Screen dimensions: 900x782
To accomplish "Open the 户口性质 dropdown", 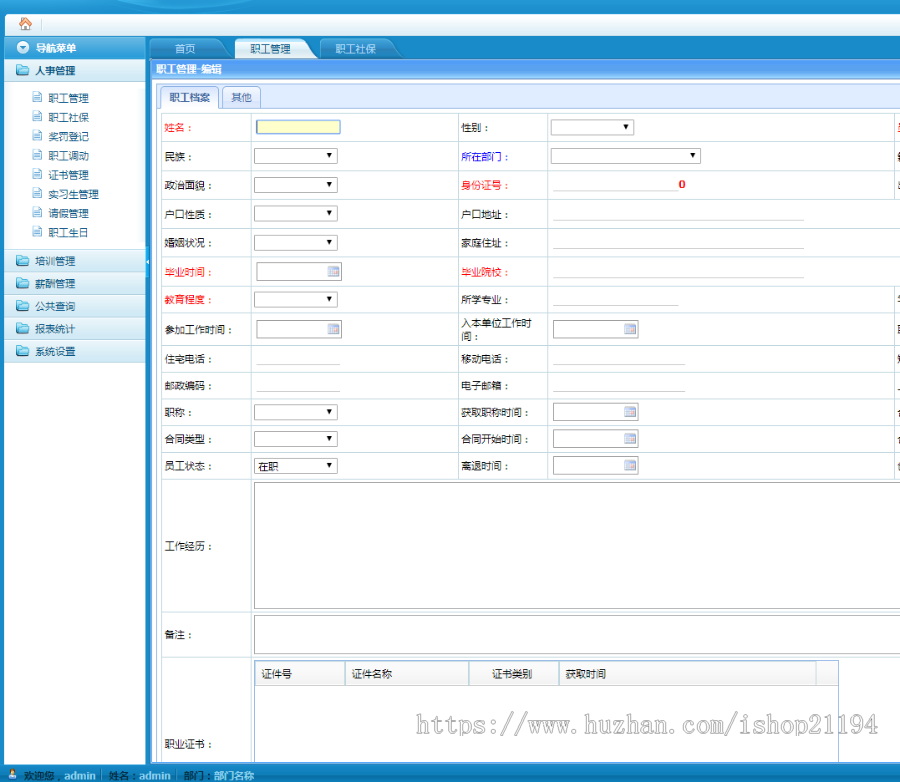I will 296,214.
